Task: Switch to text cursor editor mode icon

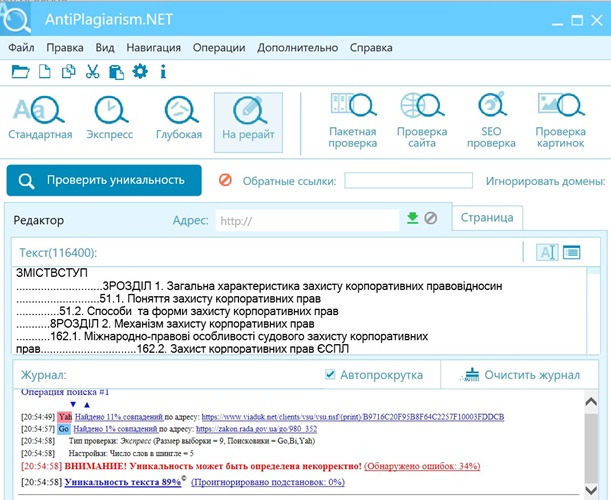Action: click(547, 252)
